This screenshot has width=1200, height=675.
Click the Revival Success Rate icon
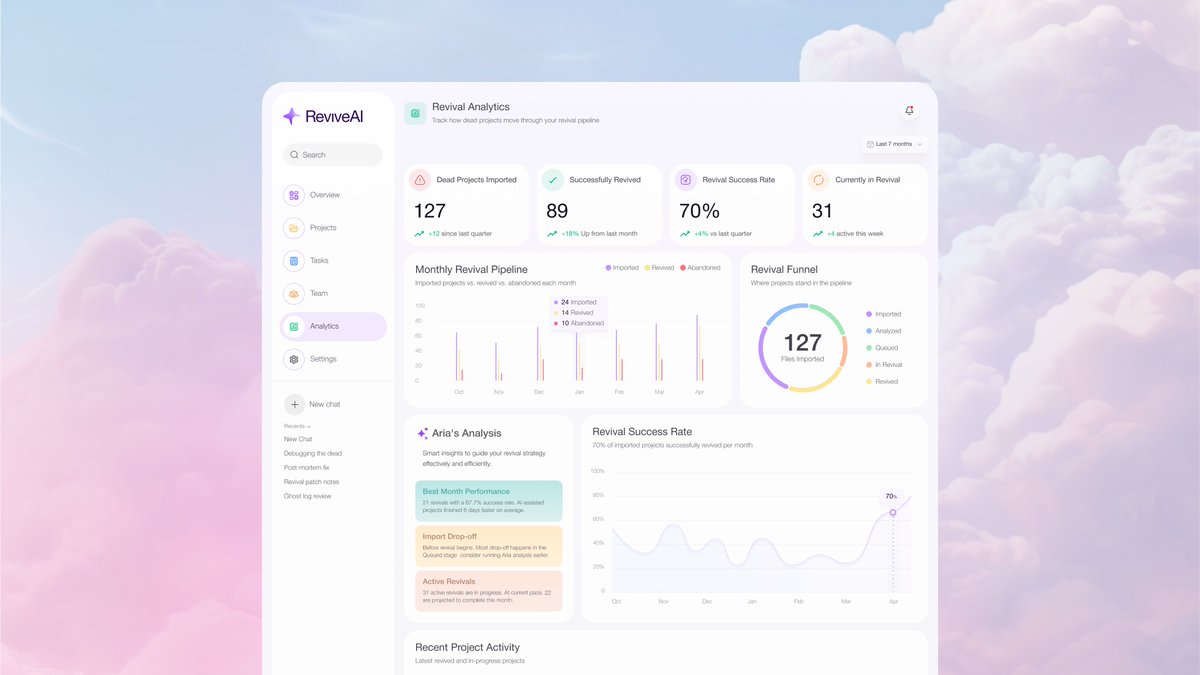pos(685,180)
